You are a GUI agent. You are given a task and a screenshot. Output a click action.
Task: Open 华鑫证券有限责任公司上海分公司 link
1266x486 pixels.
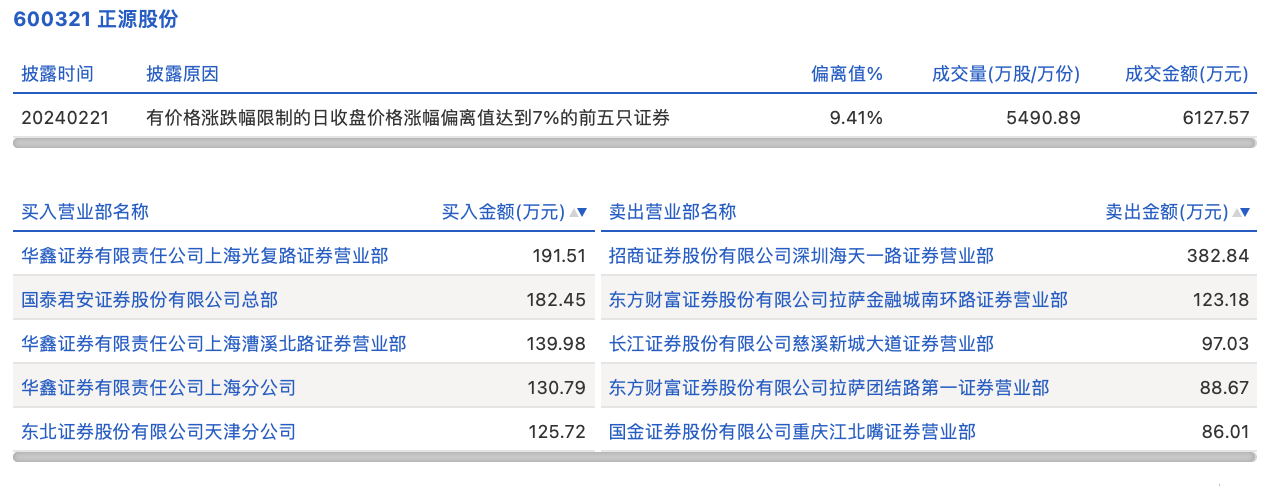click(x=158, y=388)
